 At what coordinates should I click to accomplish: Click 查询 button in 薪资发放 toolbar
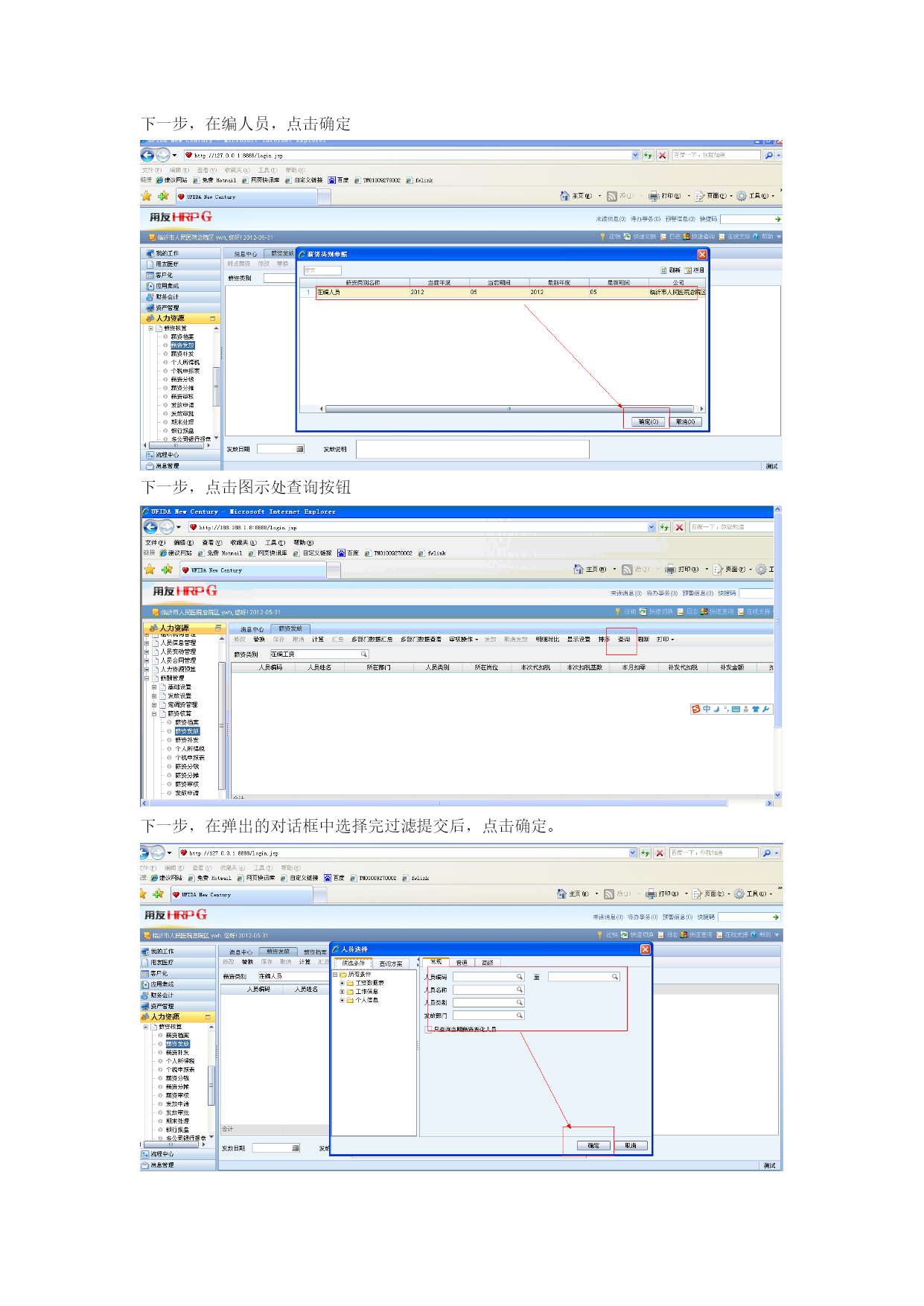(x=624, y=639)
